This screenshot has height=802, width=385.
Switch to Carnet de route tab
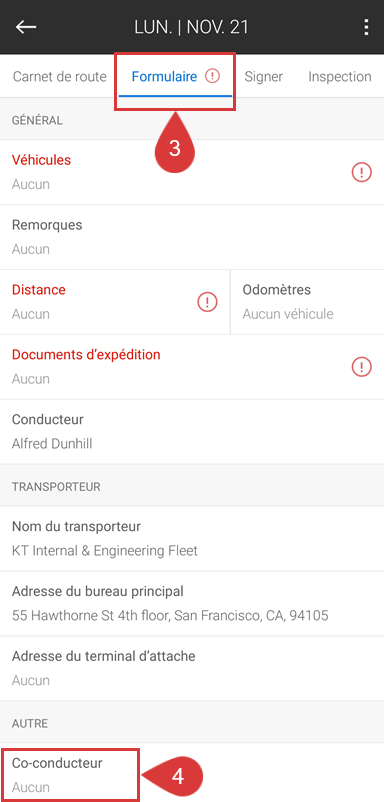(60, 77)
